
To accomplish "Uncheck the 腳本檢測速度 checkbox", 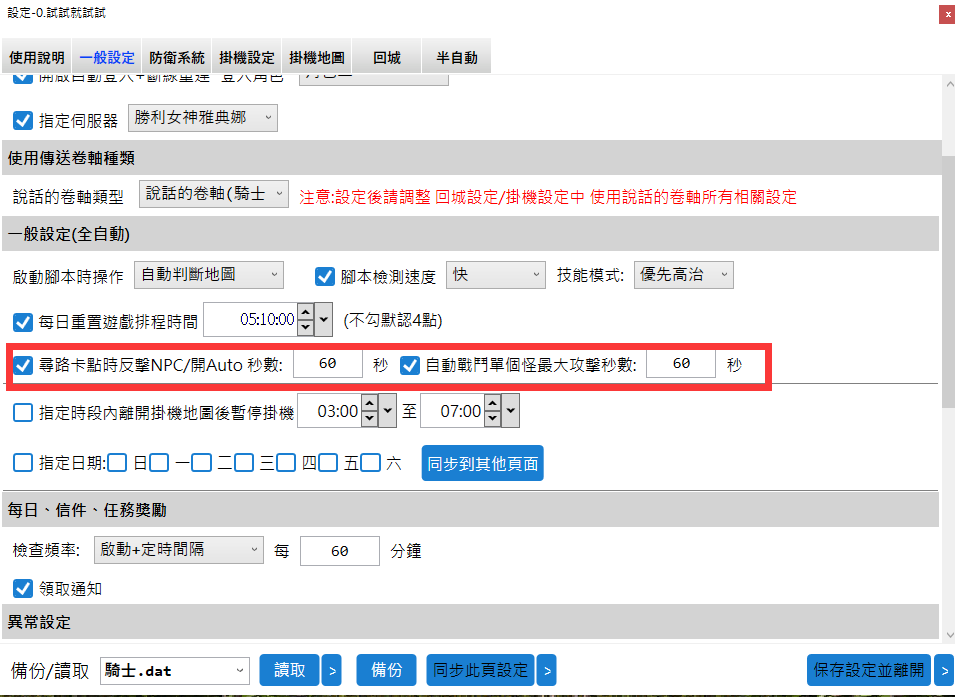I will pos(324,276).
